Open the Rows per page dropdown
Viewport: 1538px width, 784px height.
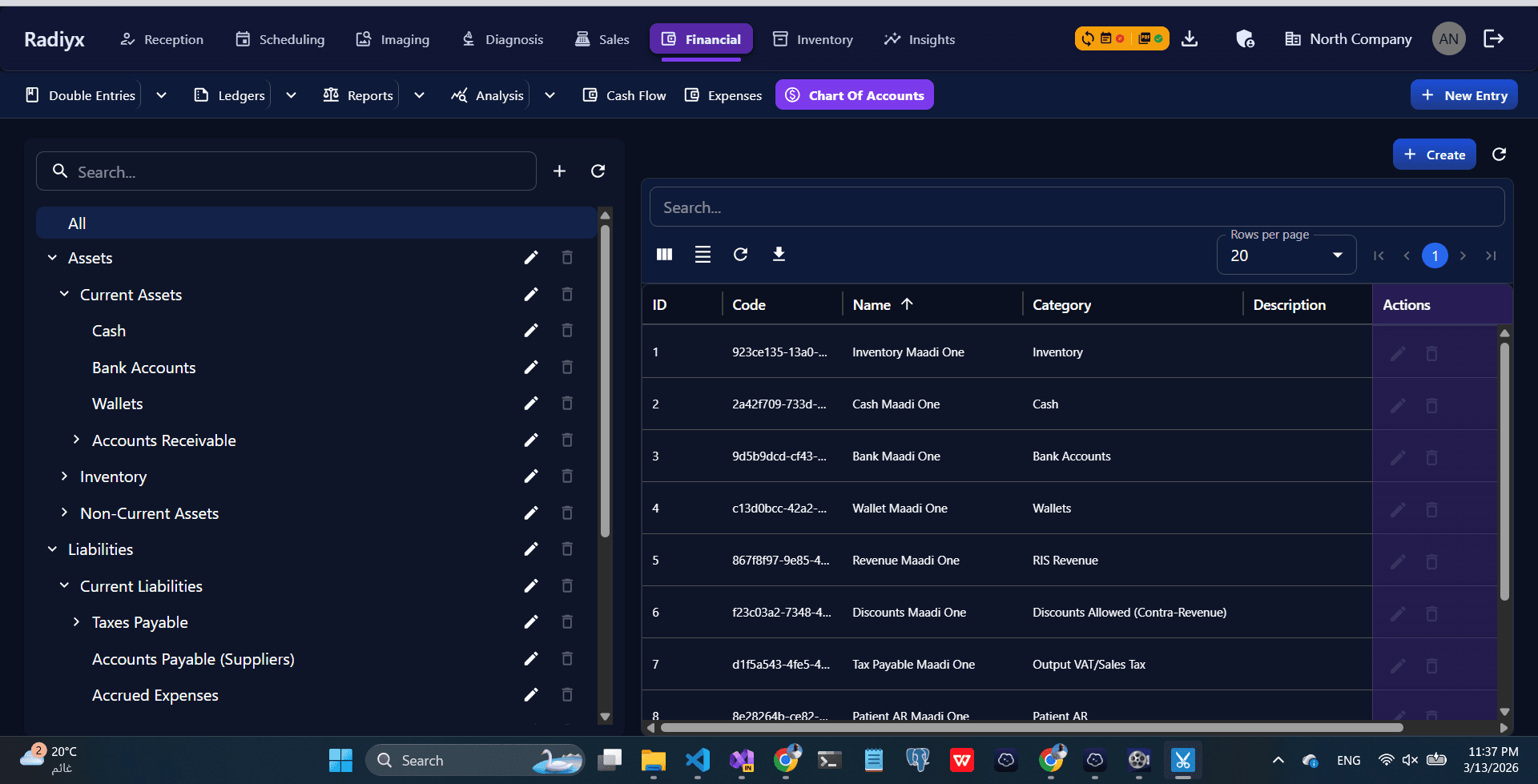[x=1286, y=255]
